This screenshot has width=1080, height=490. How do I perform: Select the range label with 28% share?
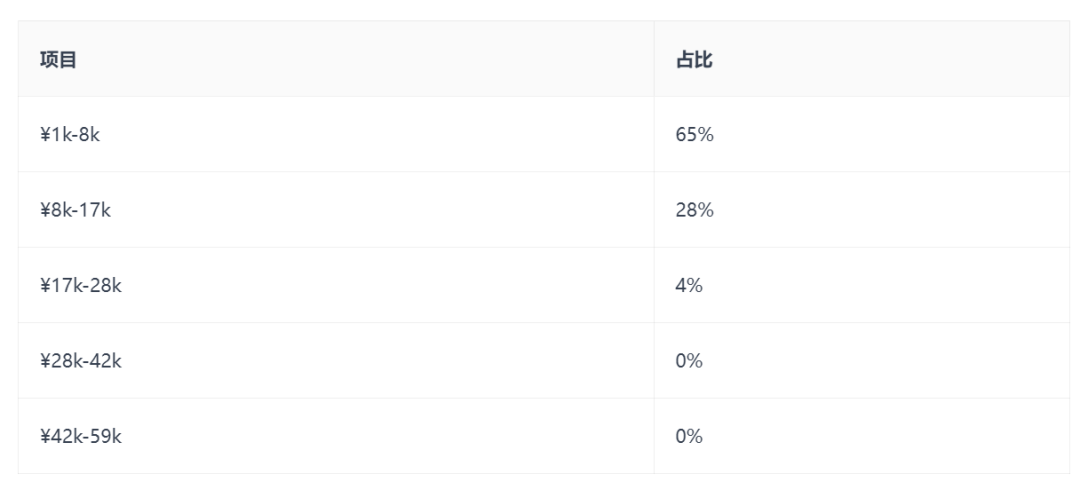tap(75, 210)
